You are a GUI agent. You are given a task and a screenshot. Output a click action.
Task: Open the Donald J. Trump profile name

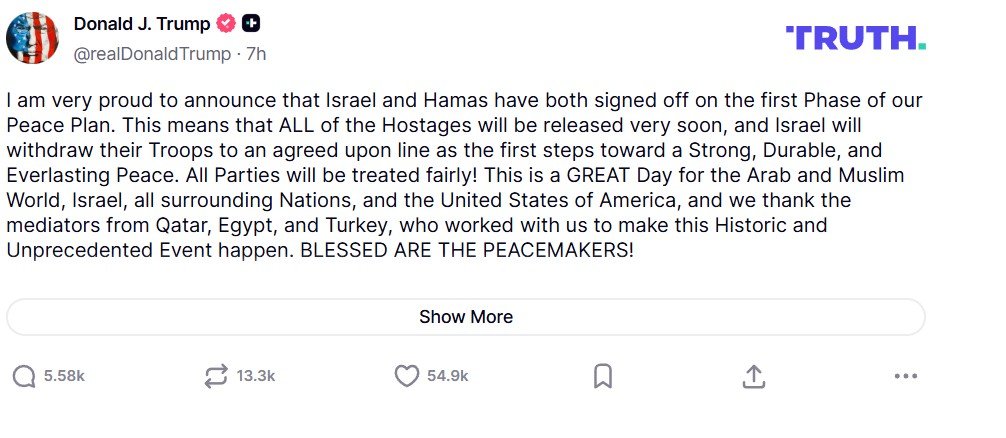141,25
